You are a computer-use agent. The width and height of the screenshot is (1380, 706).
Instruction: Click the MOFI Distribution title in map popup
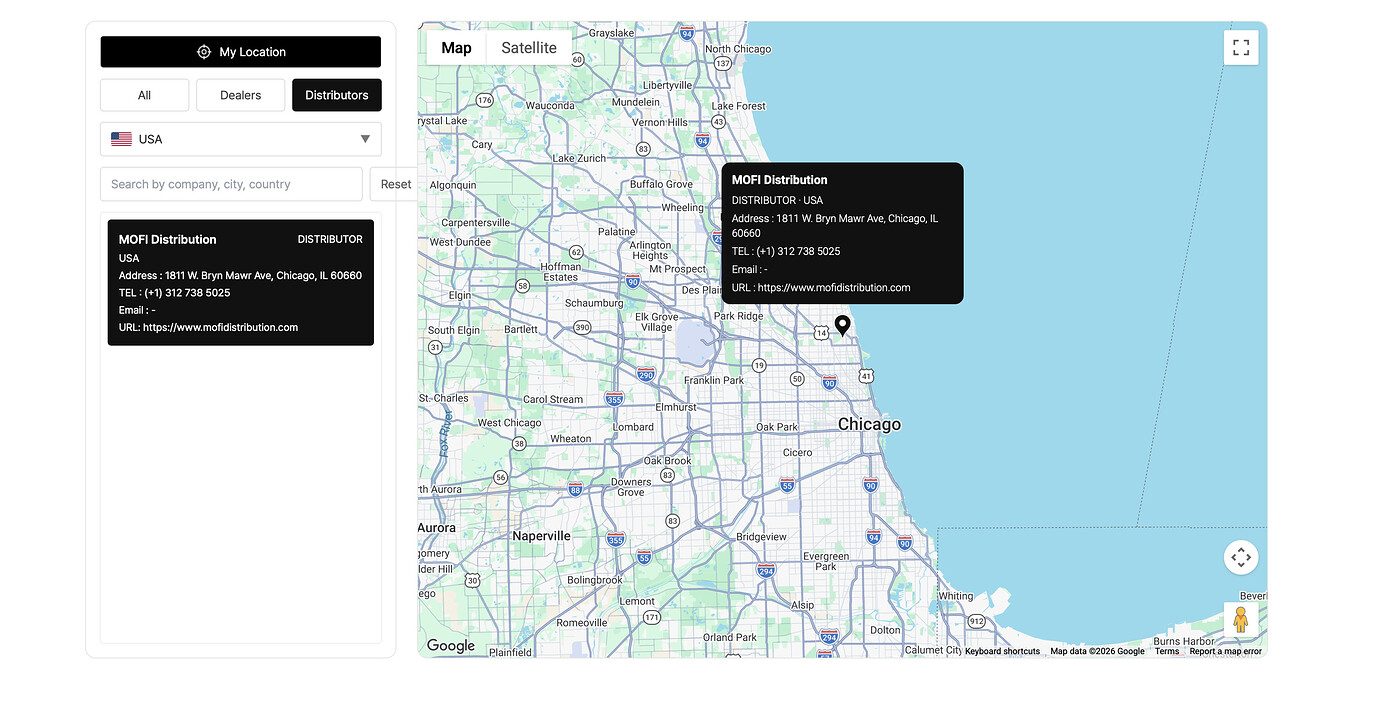click(779, 180)
